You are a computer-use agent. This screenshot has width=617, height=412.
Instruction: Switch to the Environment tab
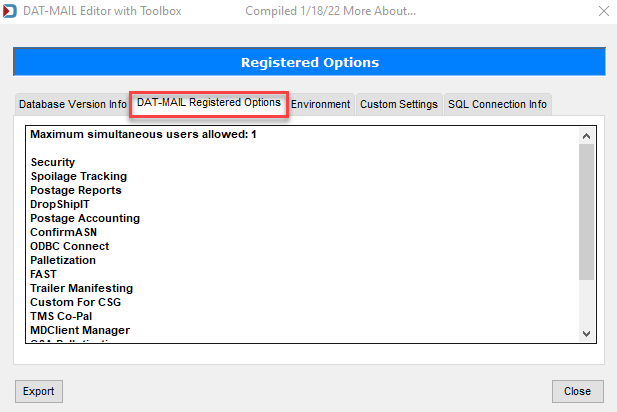pos(321,104)
